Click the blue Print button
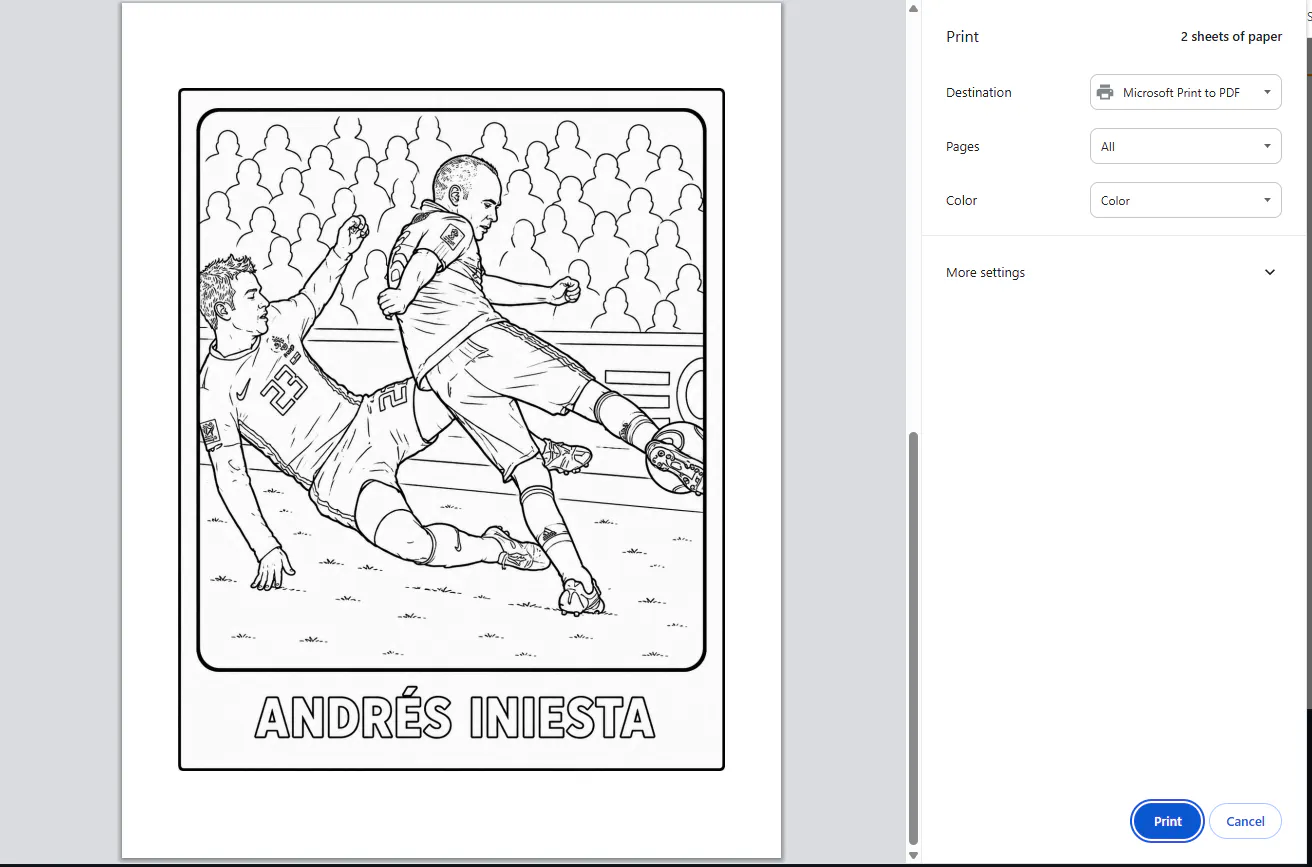 tap(1167, 821)
